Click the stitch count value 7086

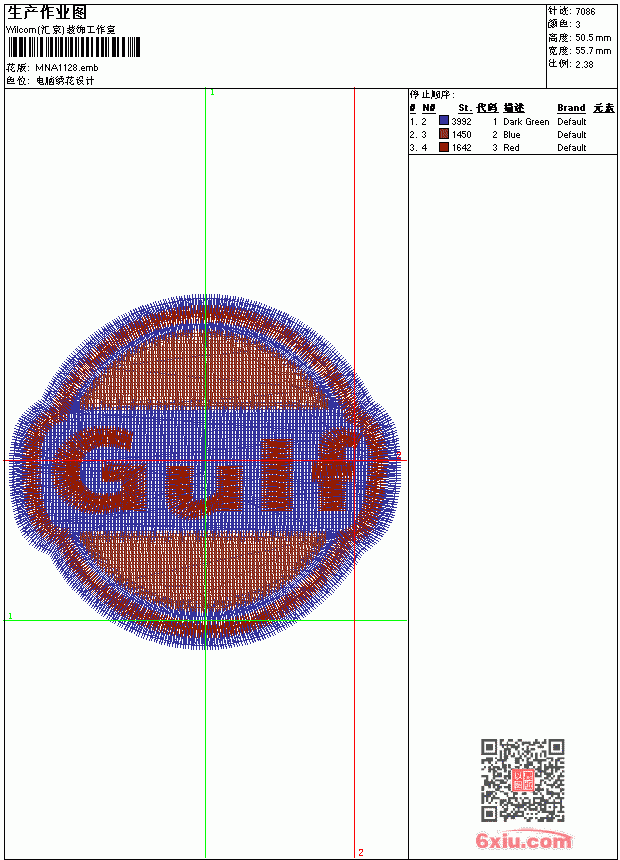click(x=585, y=12)
